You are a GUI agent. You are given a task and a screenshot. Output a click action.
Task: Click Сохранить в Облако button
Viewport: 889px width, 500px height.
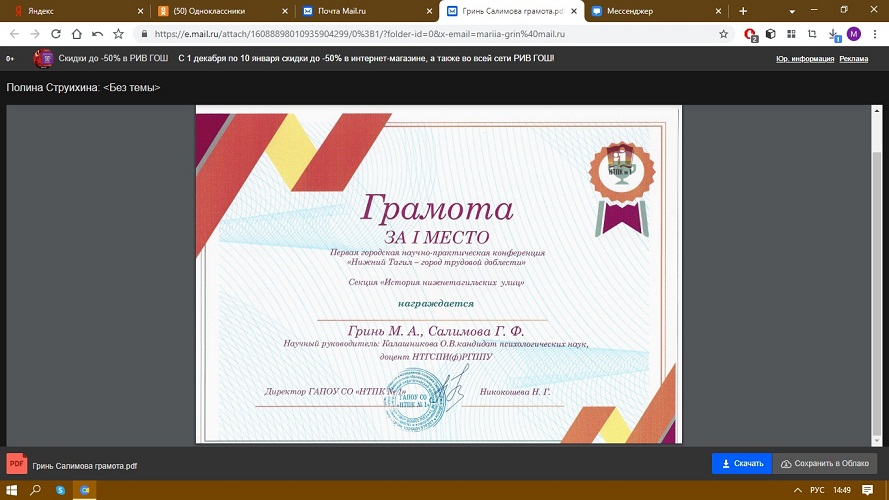click(x=825, y=464)
